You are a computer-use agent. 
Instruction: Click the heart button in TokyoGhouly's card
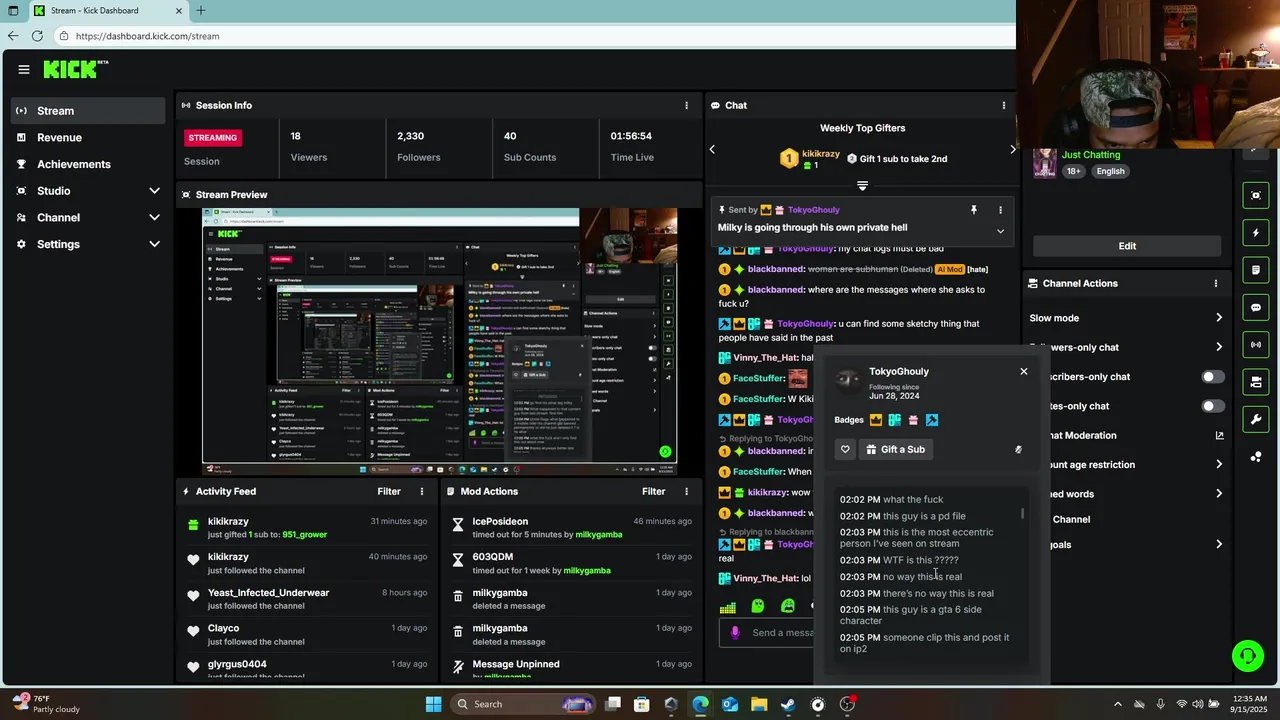coord(845,449)
